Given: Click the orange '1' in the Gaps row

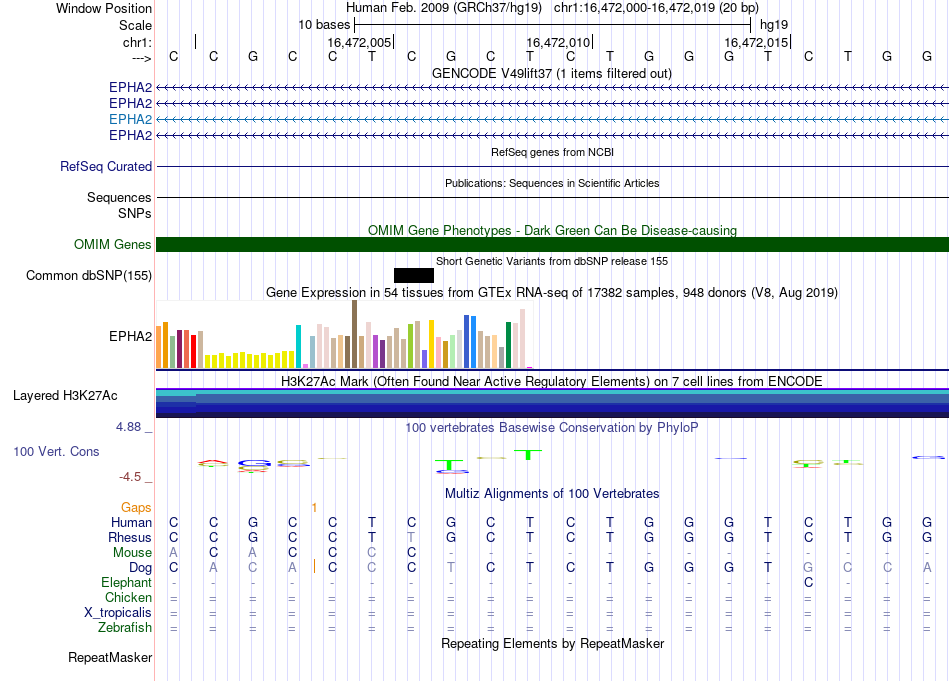Looking at the screenshot, I should pos(314,508).
